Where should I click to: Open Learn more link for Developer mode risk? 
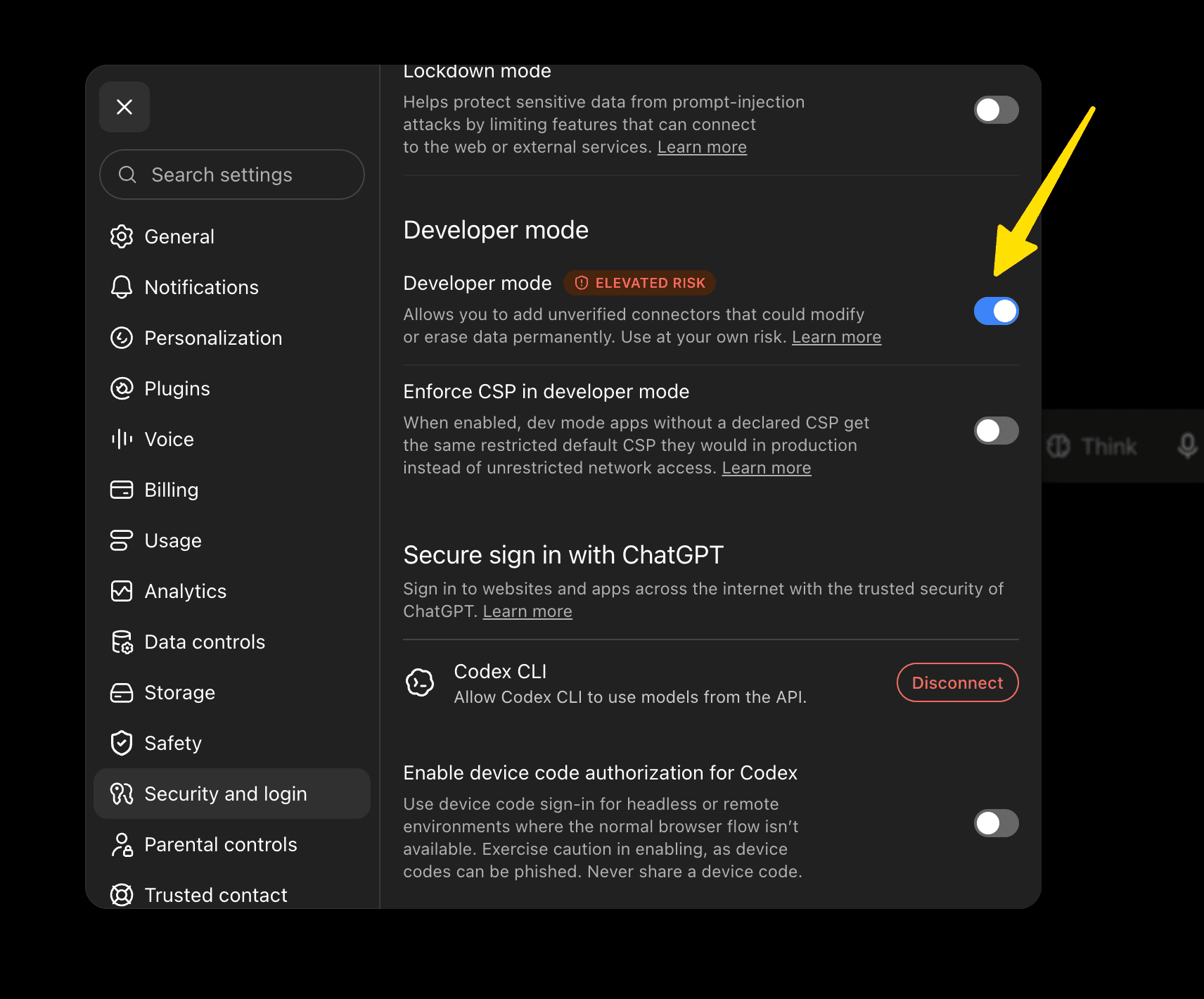point(836,337)
